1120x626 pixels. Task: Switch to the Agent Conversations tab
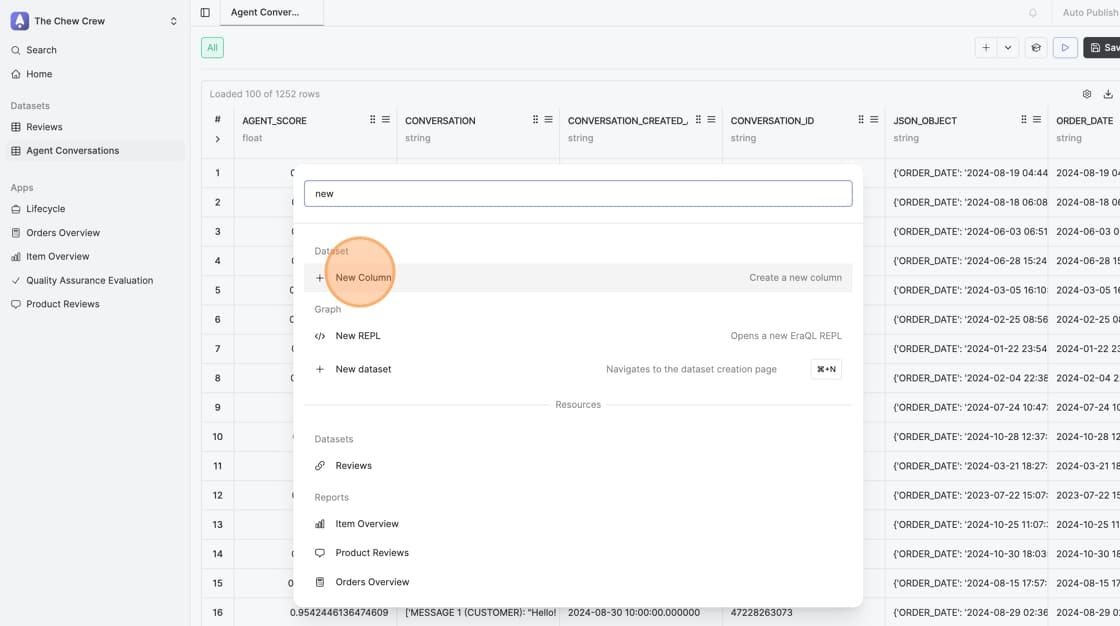[x=265, y=13]
